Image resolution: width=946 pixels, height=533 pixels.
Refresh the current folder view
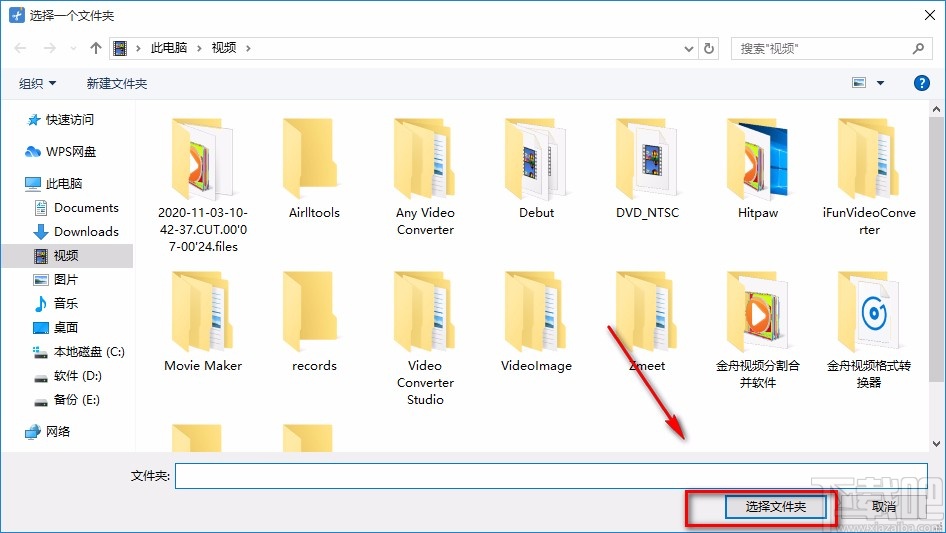[x=709, y=49]
